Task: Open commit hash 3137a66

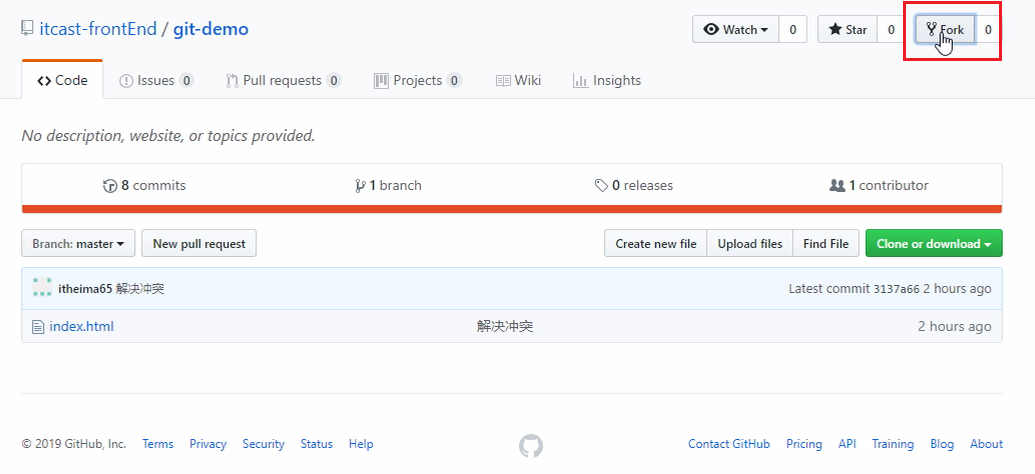Action: coord(896,289)
